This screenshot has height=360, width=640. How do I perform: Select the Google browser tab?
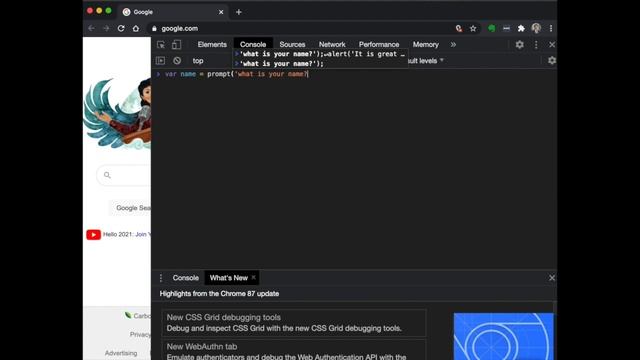tap(173, 12)
